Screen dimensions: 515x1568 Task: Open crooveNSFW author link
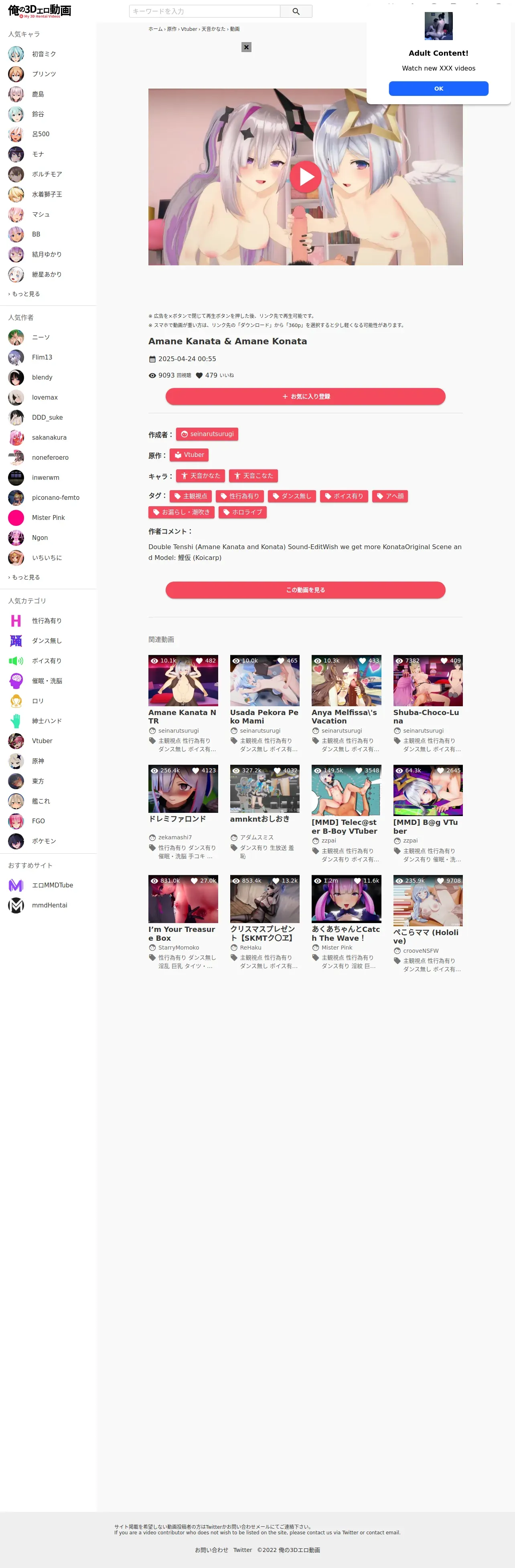pos(420,951)
